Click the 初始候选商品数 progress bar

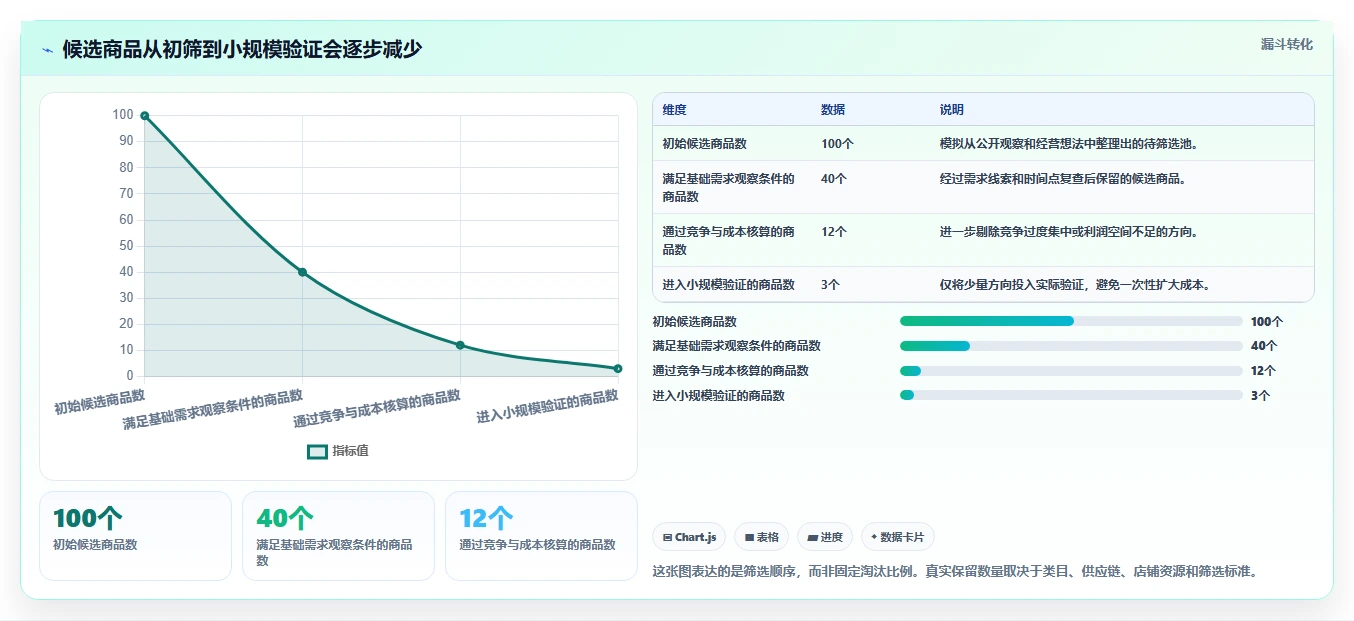click(x=1071, y=321)
